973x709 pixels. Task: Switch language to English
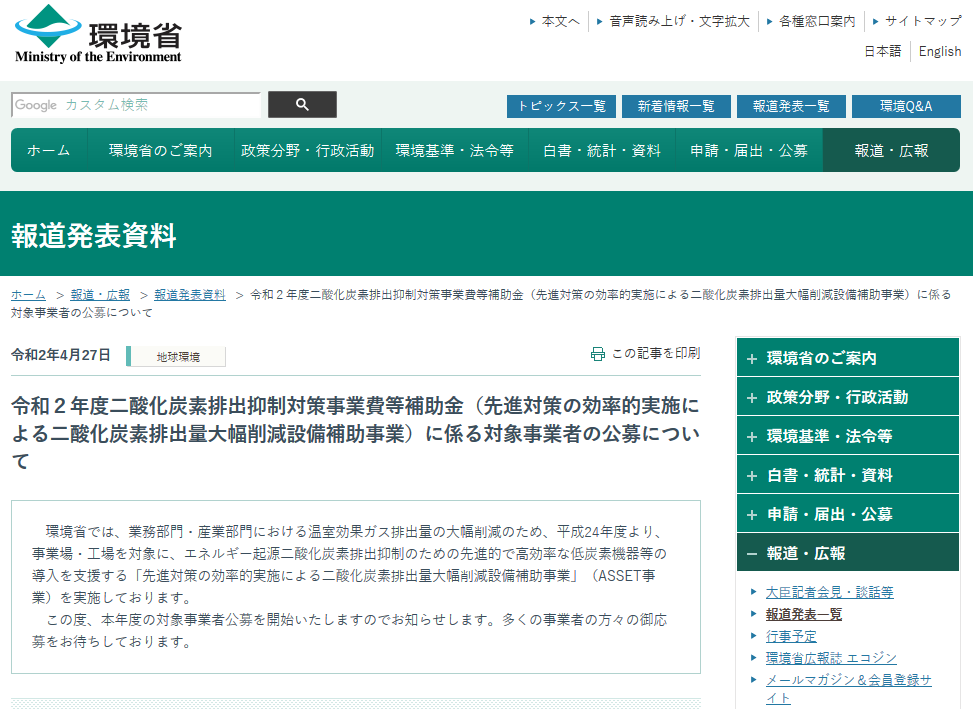click(x=939, y=51)
